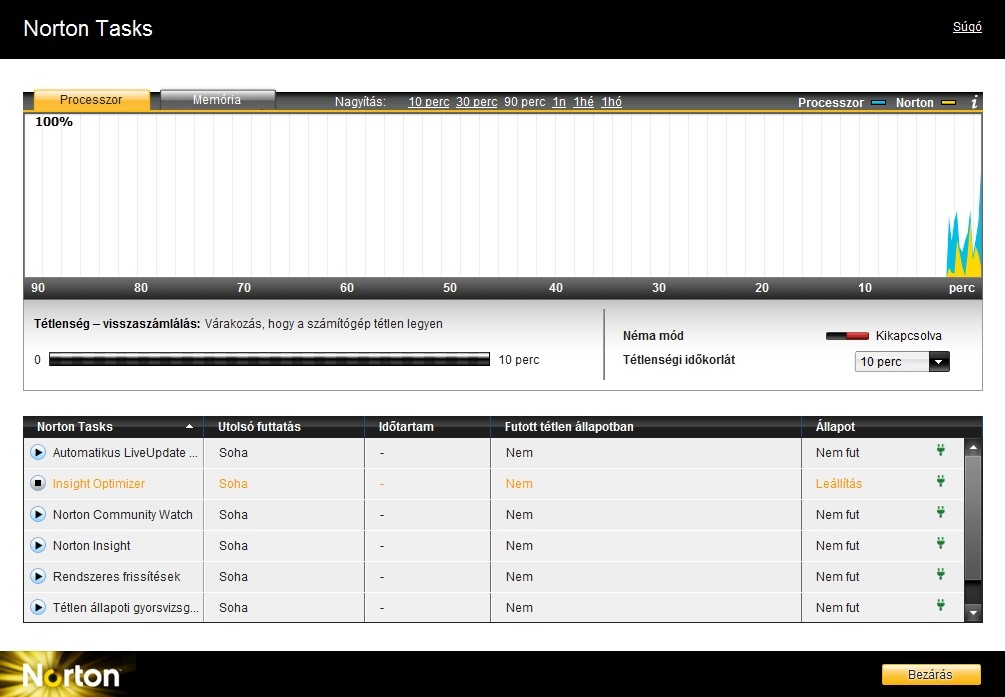1005x697 pixels.
Task: Sort by Norton Tasks column arrow
Action: click(x=189, y=426)
